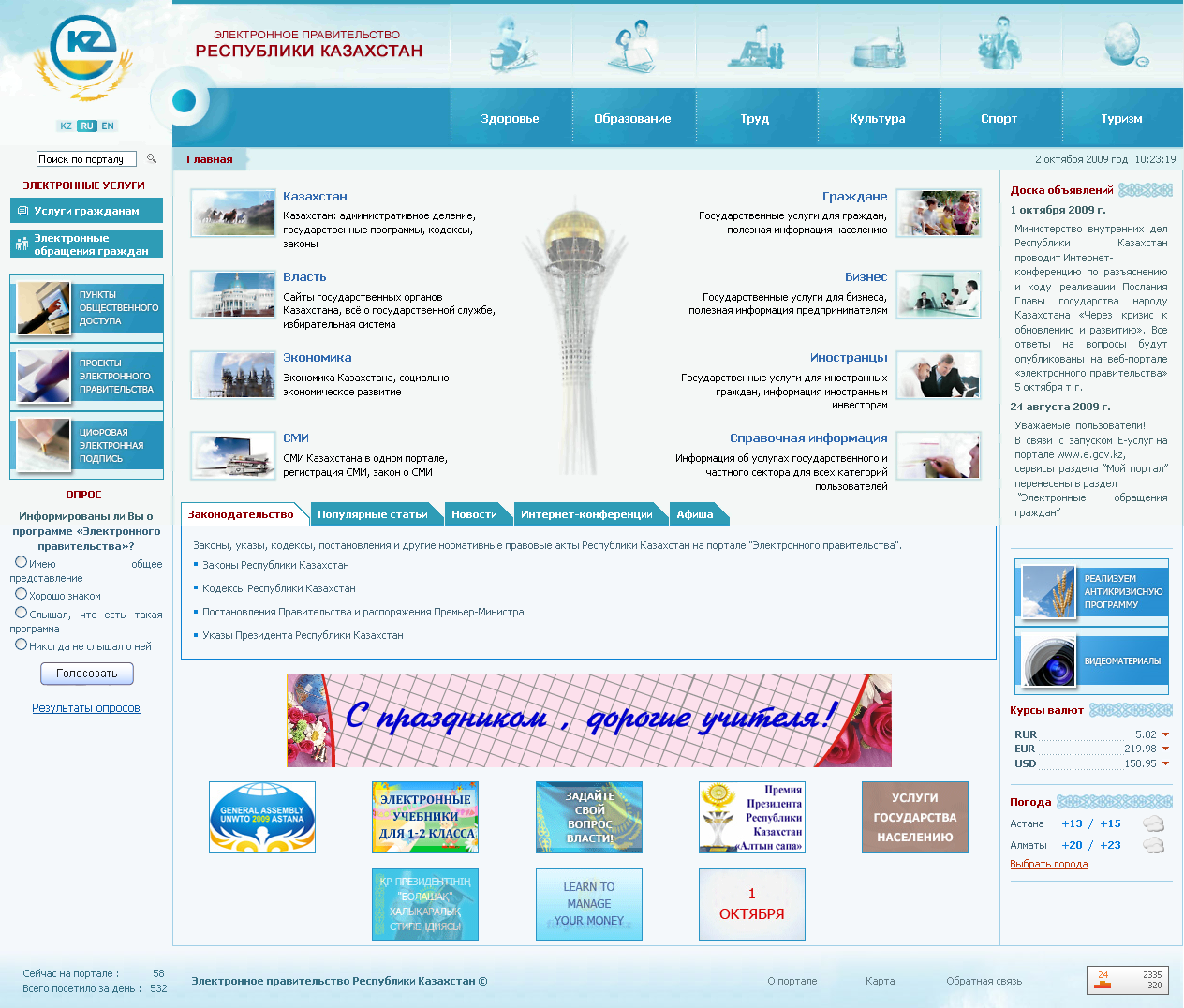Image resolution: width=1184 pixels, height=1008 pixels.
Task: Open the Труд menu item
Action: click(x=755, y=118)
